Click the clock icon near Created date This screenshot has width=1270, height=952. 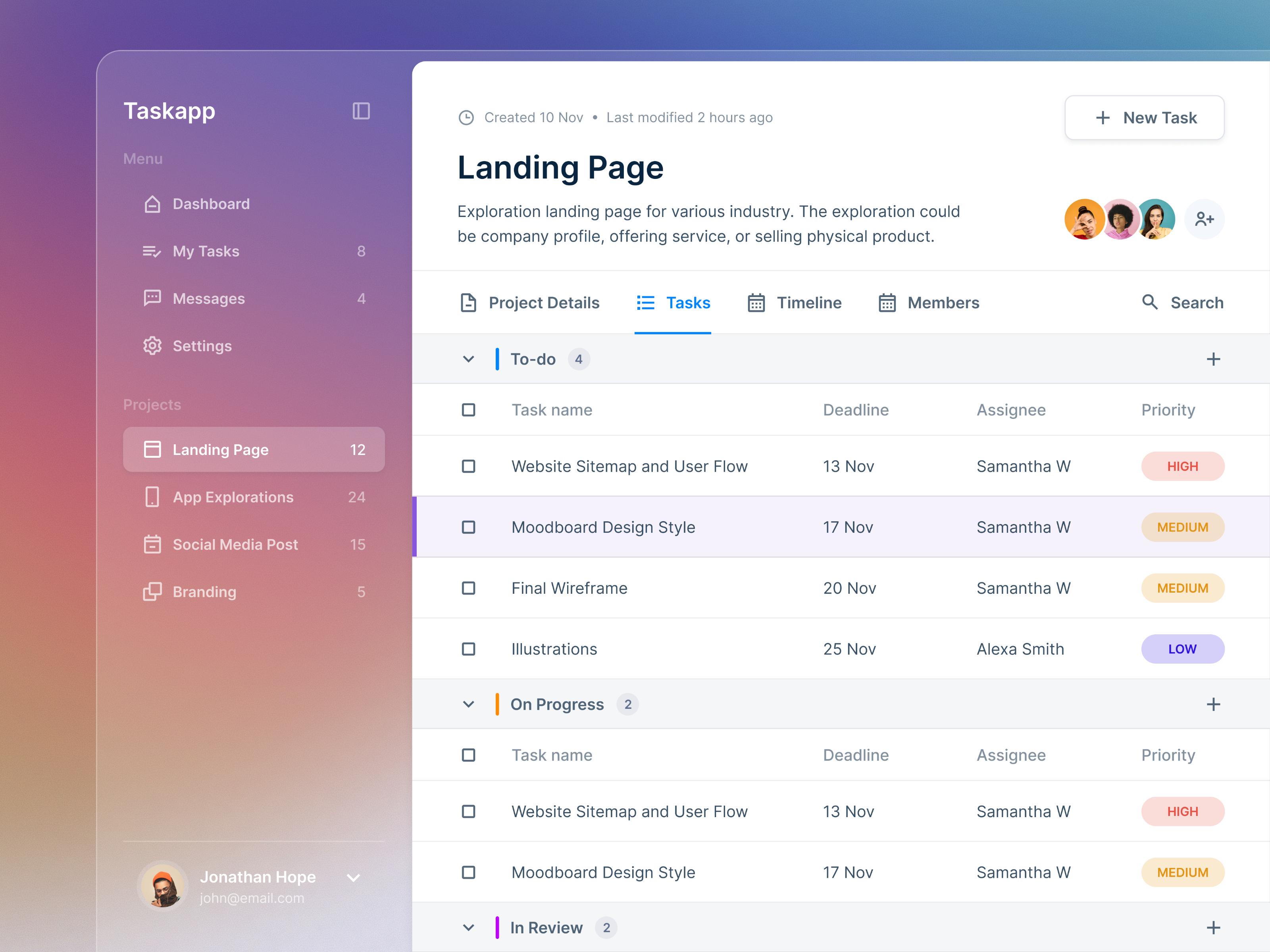tap(466, 118)
